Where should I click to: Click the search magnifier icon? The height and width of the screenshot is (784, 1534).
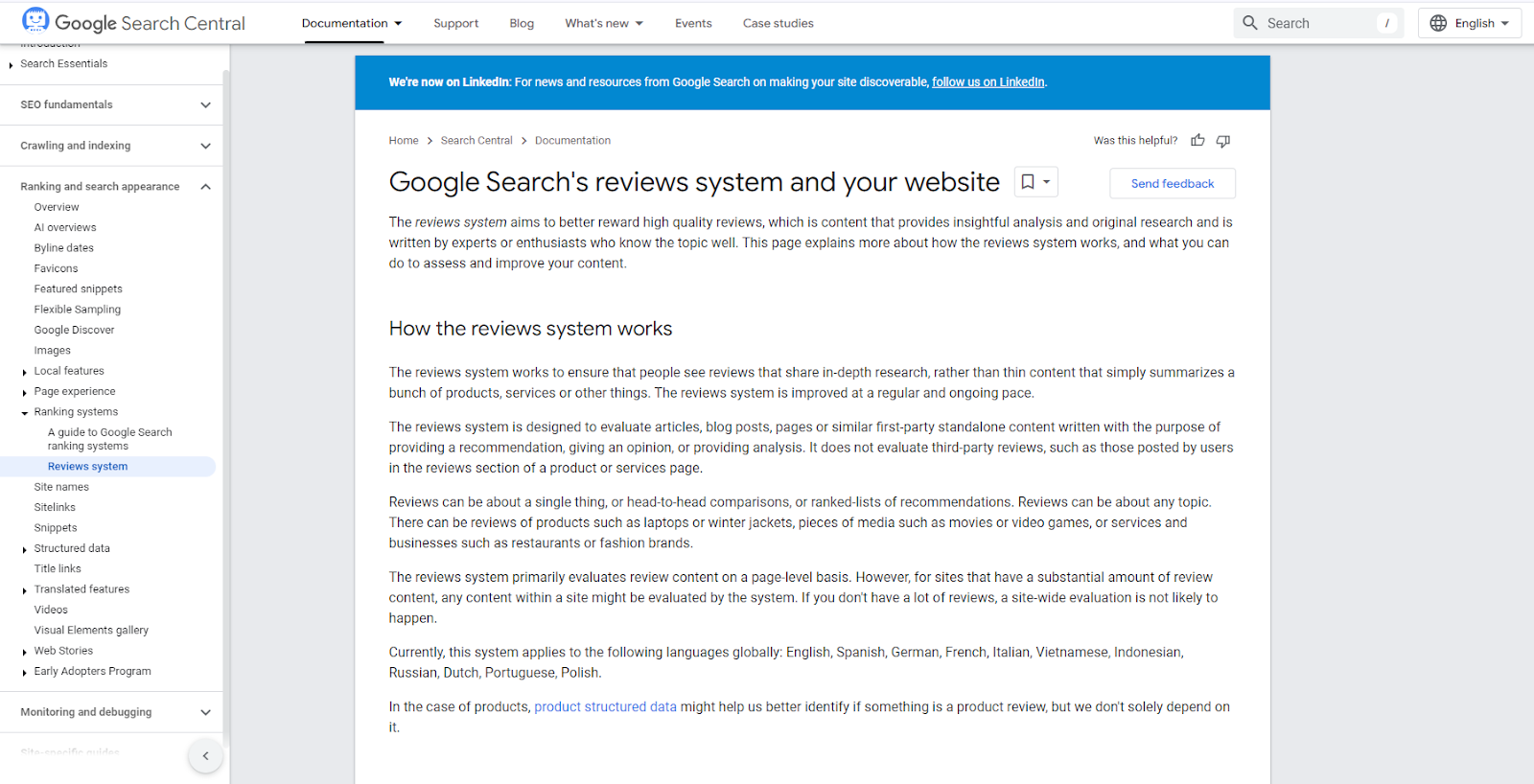pos(1250,23)
